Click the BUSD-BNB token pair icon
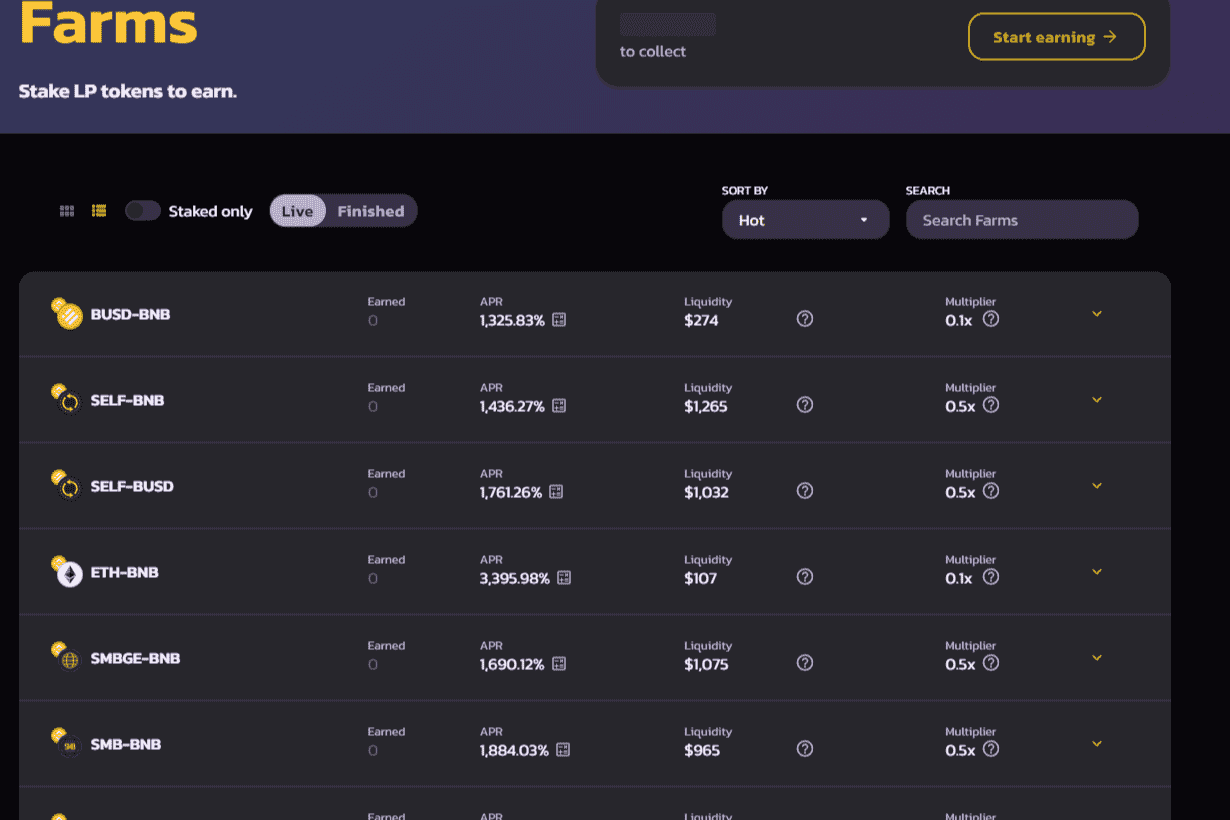The height and width of the screenshot is (820, 1230). tap(67, 313)
